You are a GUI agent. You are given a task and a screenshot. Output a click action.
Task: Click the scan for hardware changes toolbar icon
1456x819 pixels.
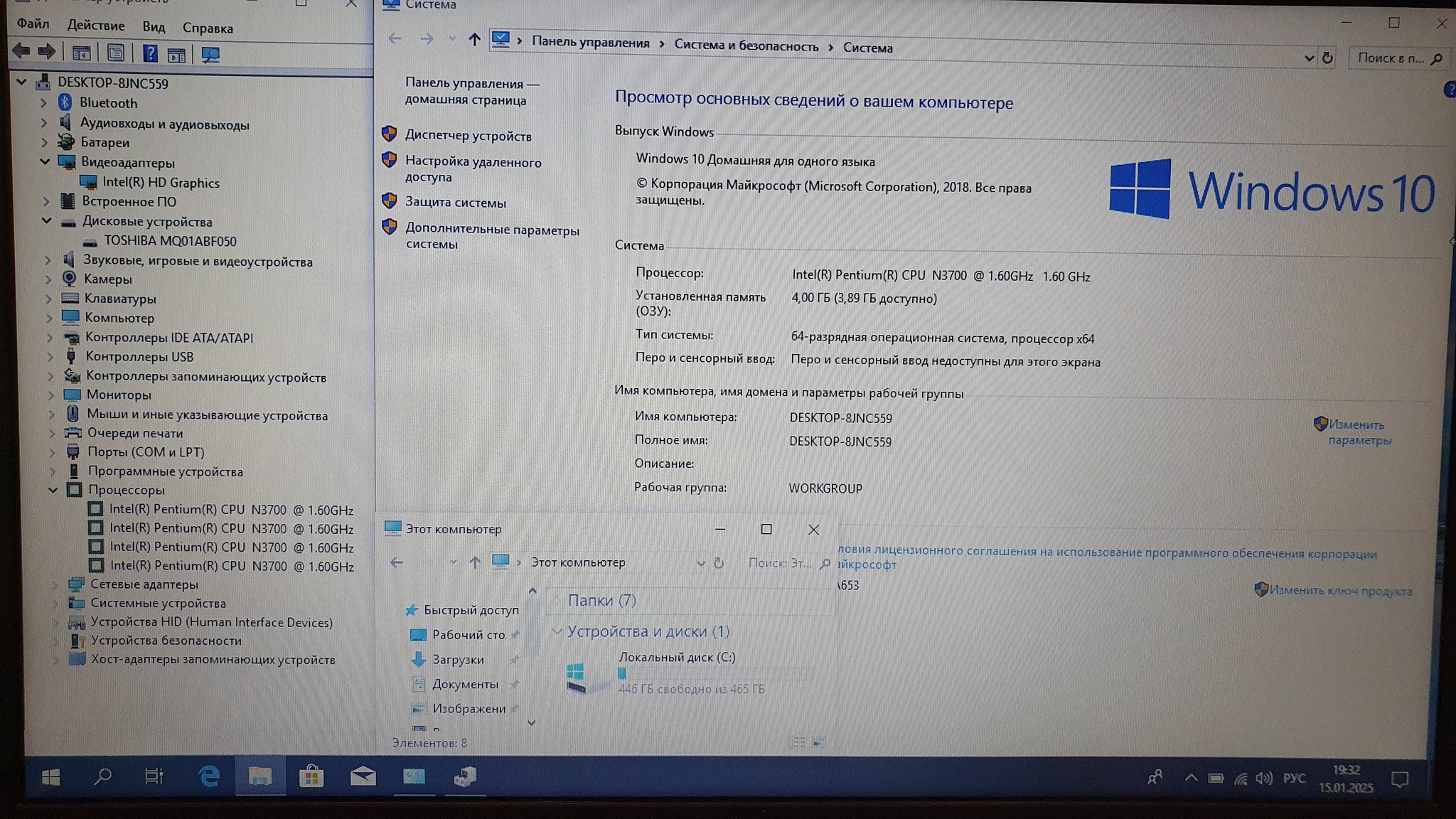210,54
